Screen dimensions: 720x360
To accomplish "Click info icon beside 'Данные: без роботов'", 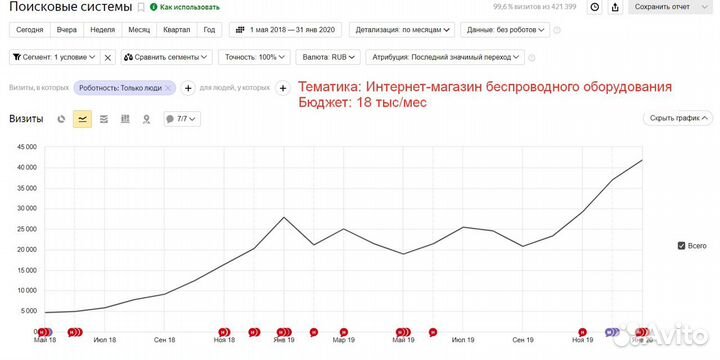I will [557, 30].
